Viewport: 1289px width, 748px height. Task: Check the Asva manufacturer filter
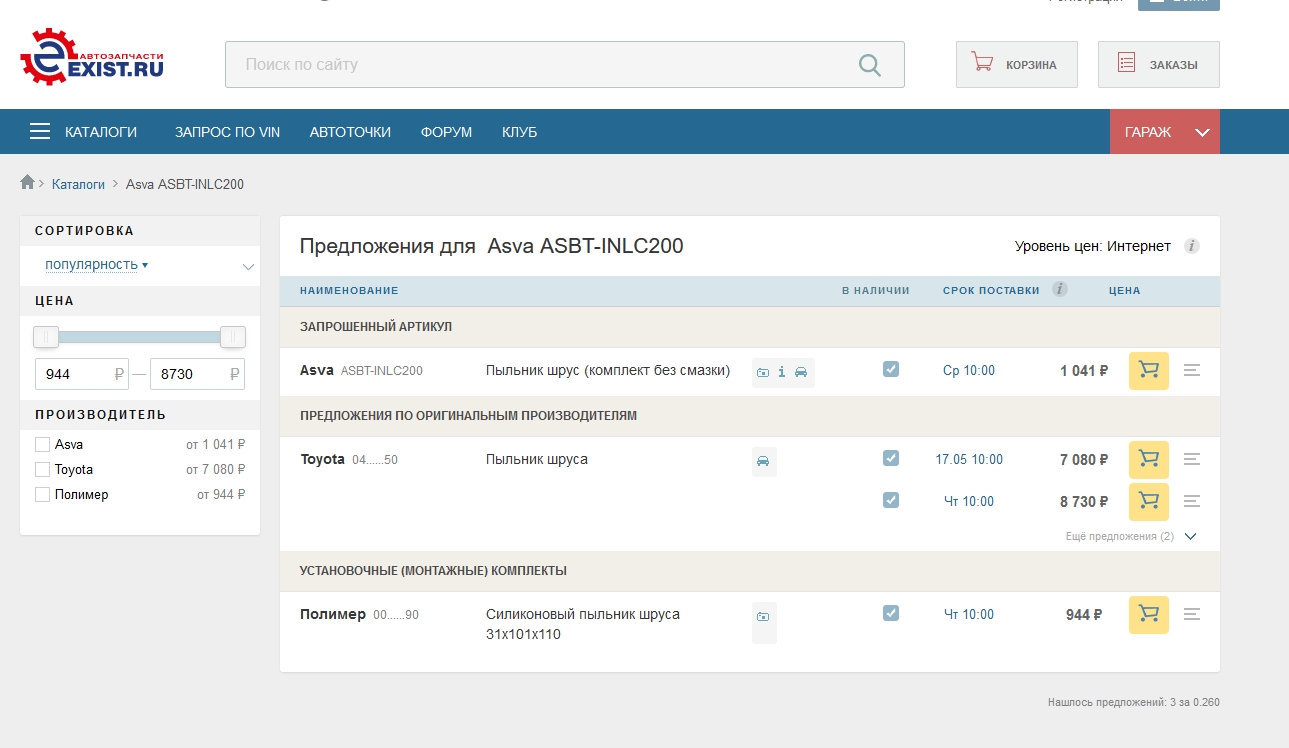pos(42,444)
